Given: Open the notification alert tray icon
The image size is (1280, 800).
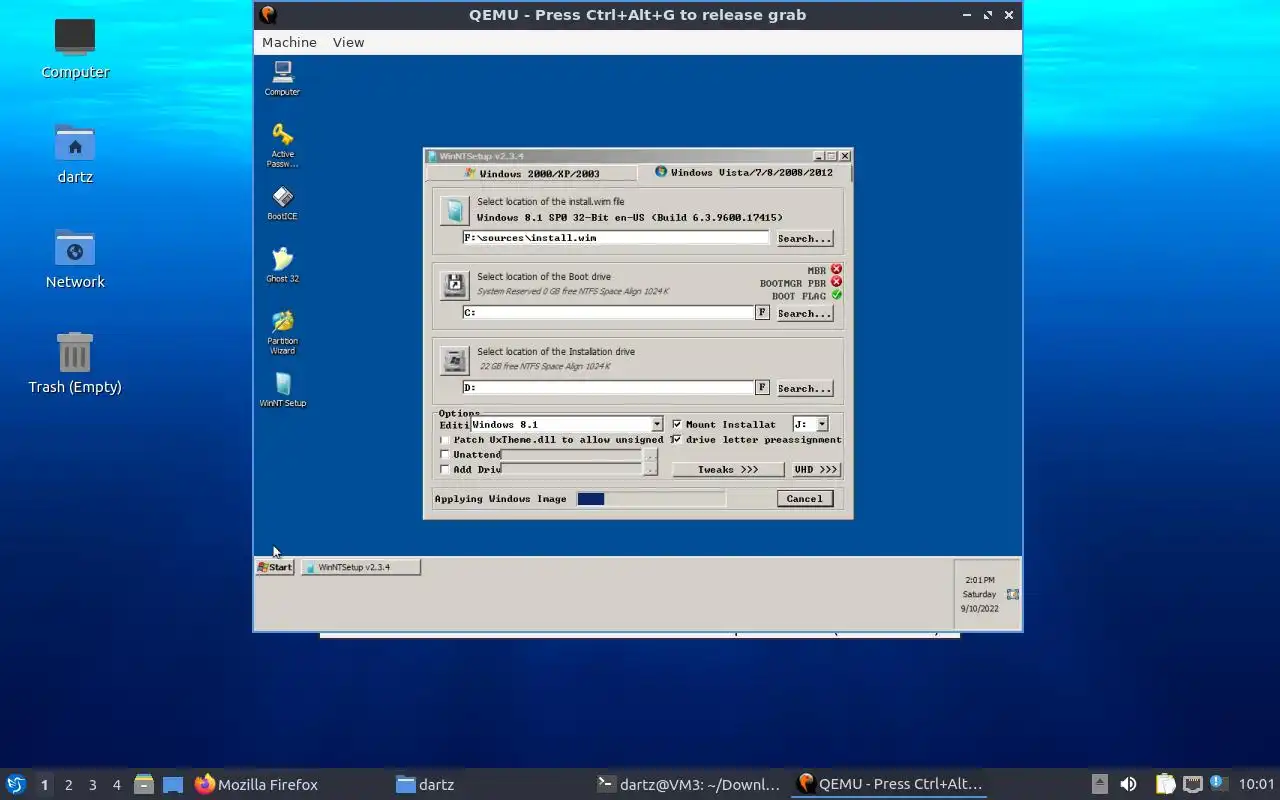Looking at the screenshot, I should [1217, 783].
